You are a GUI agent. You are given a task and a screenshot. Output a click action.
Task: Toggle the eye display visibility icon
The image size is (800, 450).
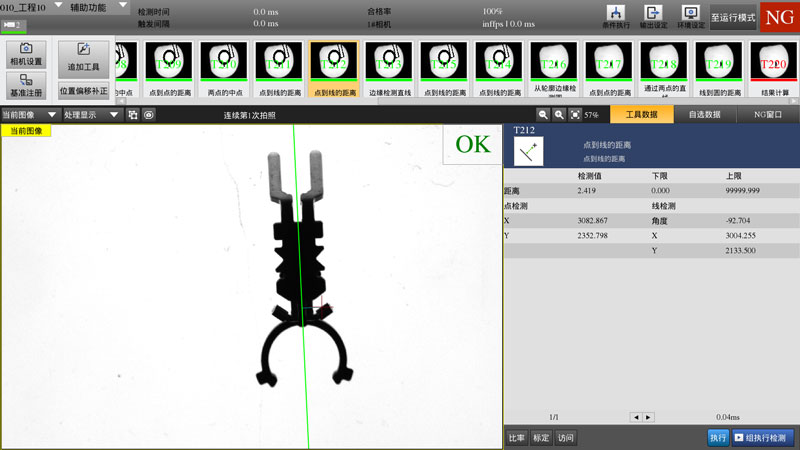[x=148, y=115]
